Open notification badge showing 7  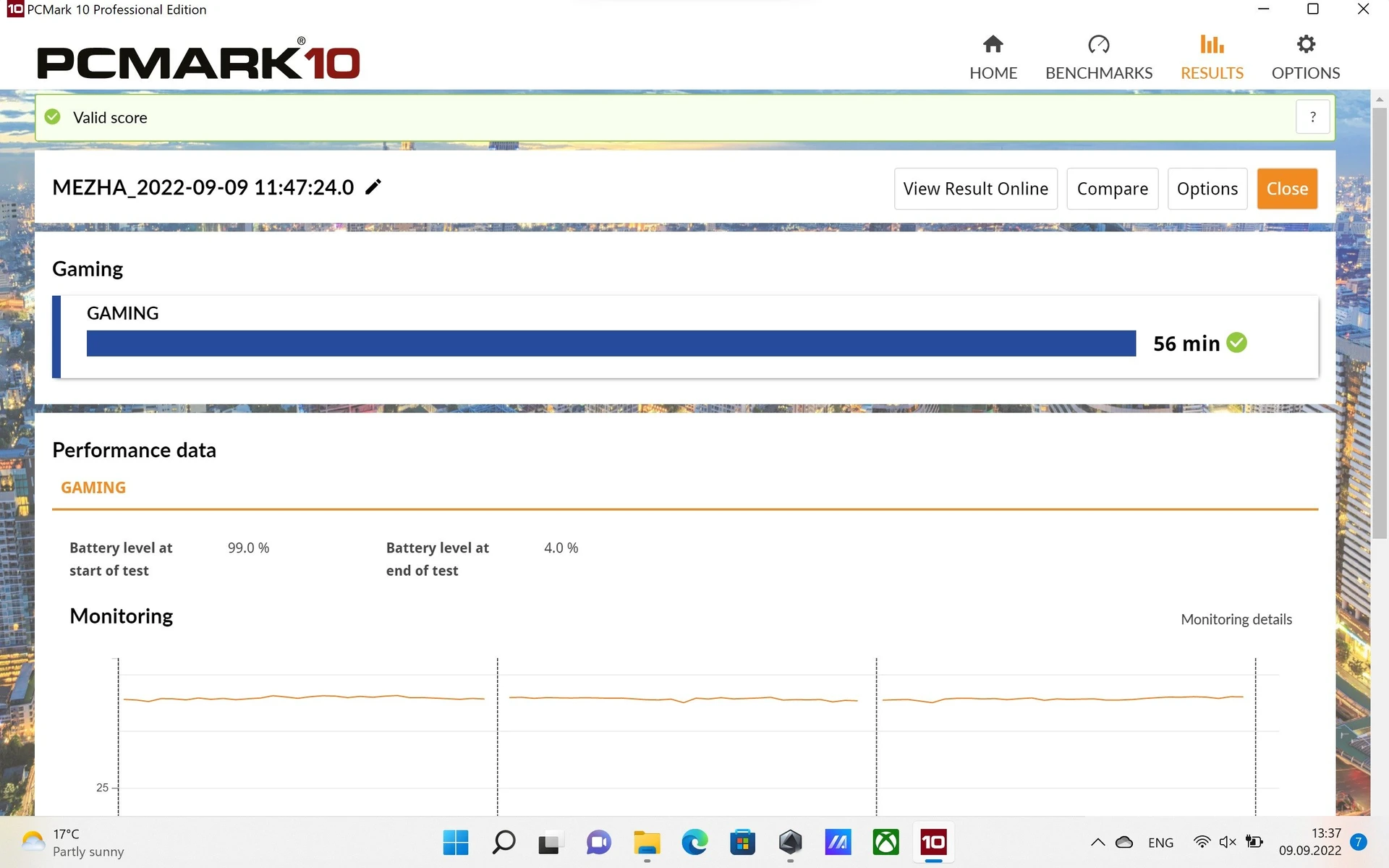point(1359,842)
